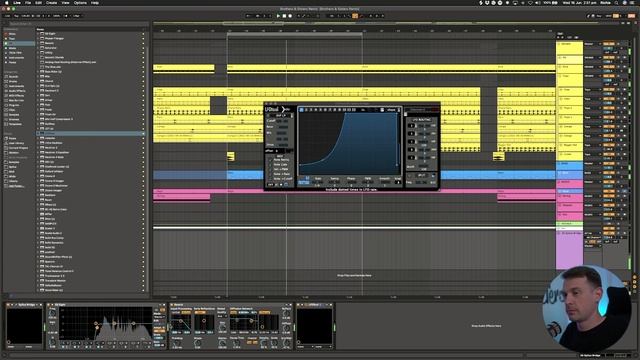Click the LFOtool Phase value field
This screenshot has width=640, height=360.
tap(351, 183)
